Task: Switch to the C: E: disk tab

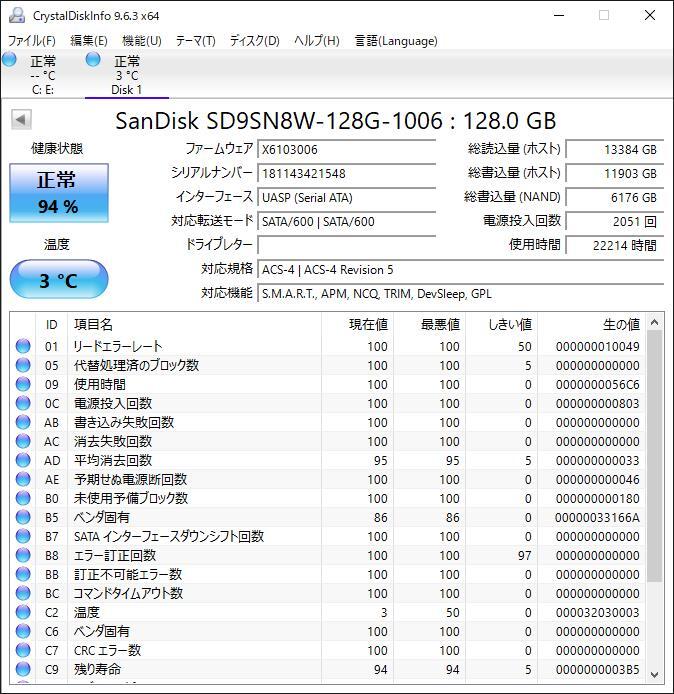Action: (x=42, y=75)
